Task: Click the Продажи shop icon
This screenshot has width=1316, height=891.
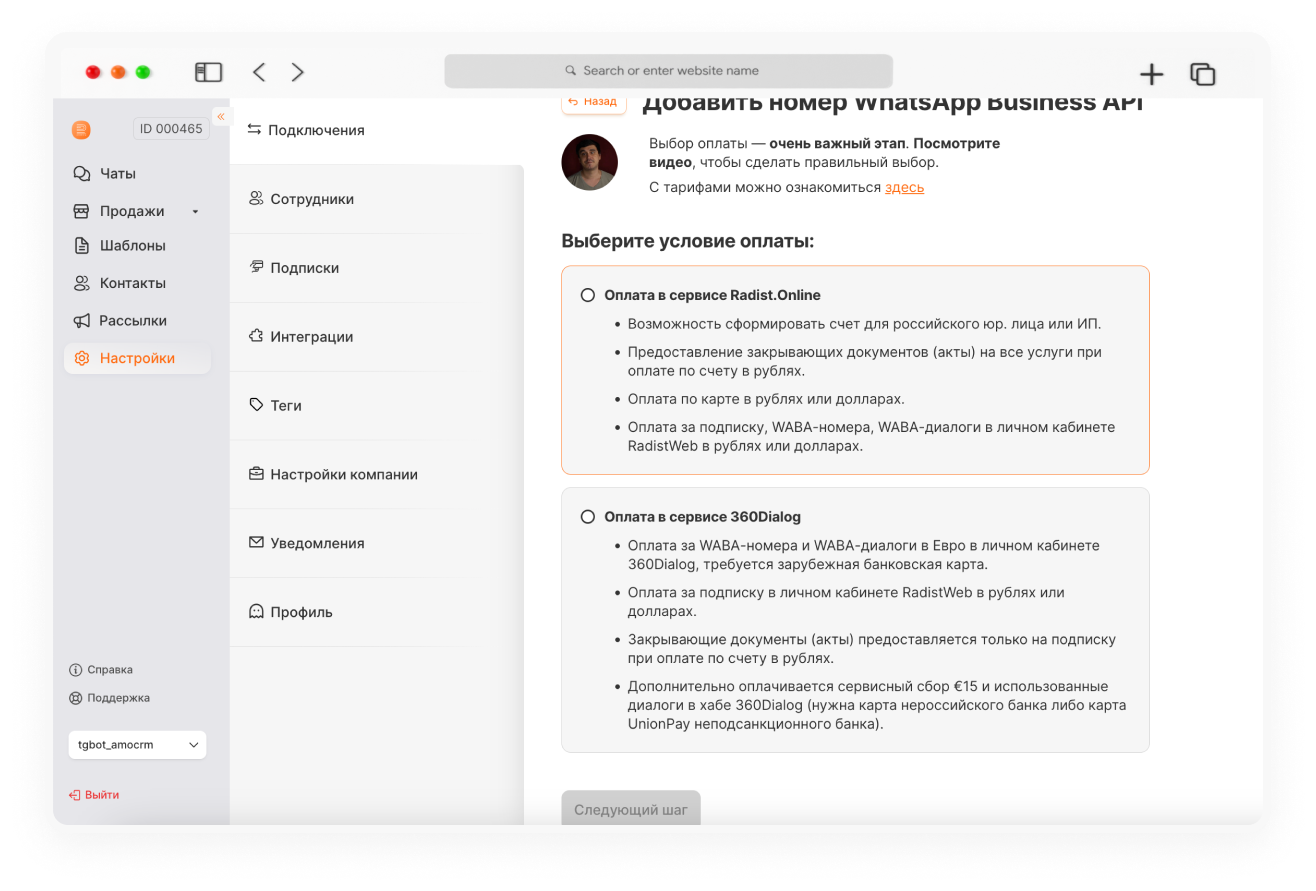Action: click(82, 211)
